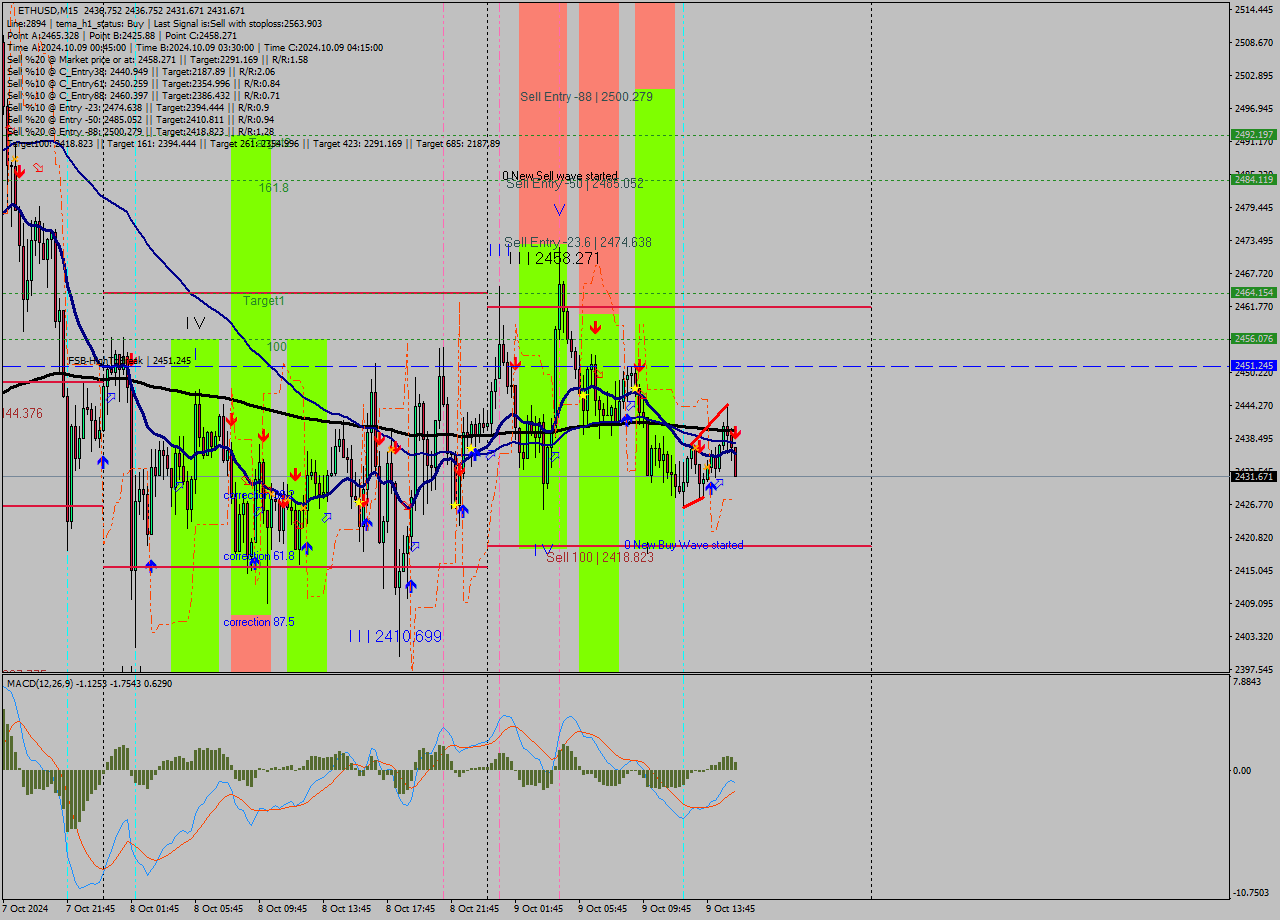Select the 'Sell 100 | 2418.823' label

(x=600, y=557)
